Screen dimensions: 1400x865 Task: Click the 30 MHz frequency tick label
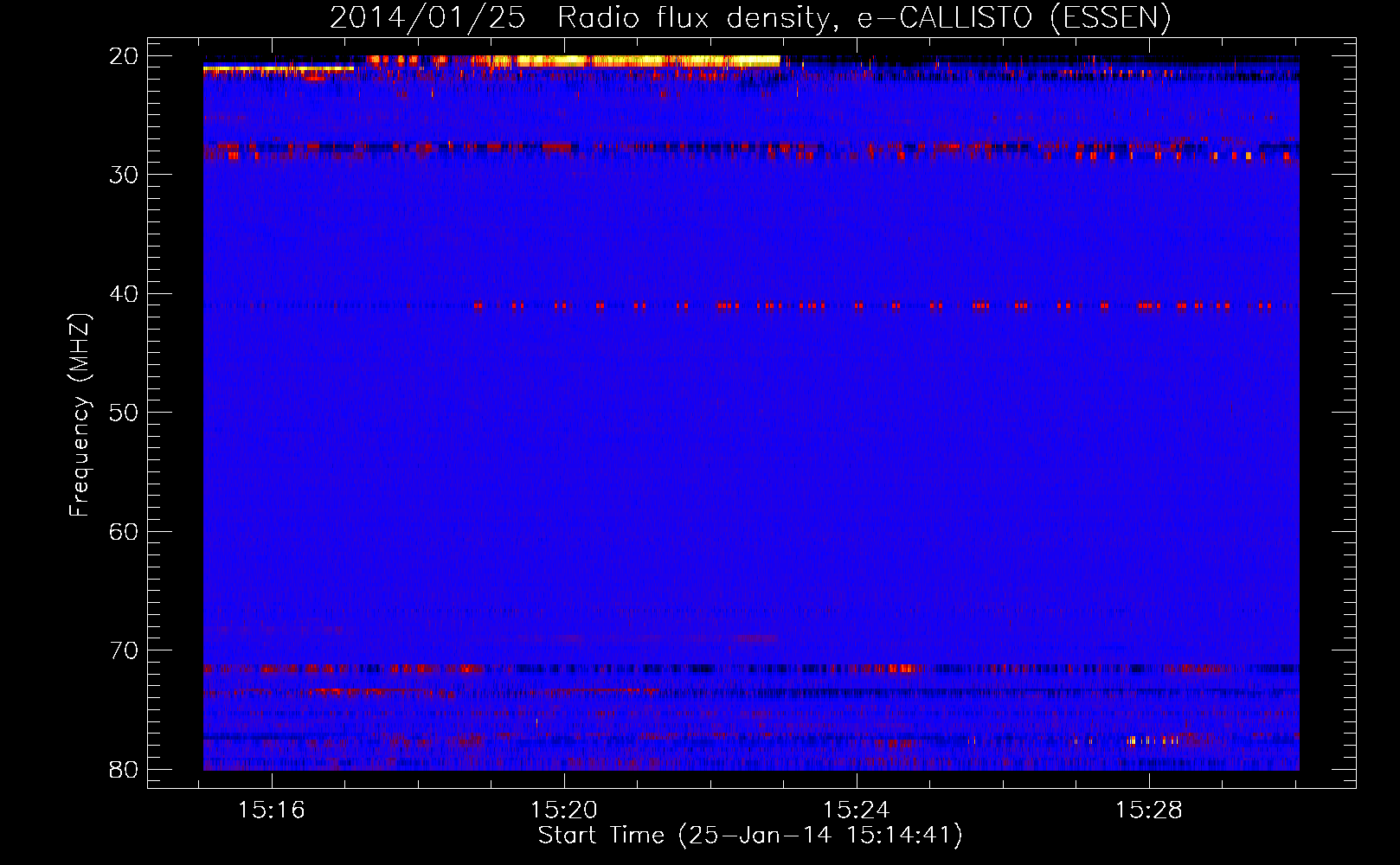[124, 175]
